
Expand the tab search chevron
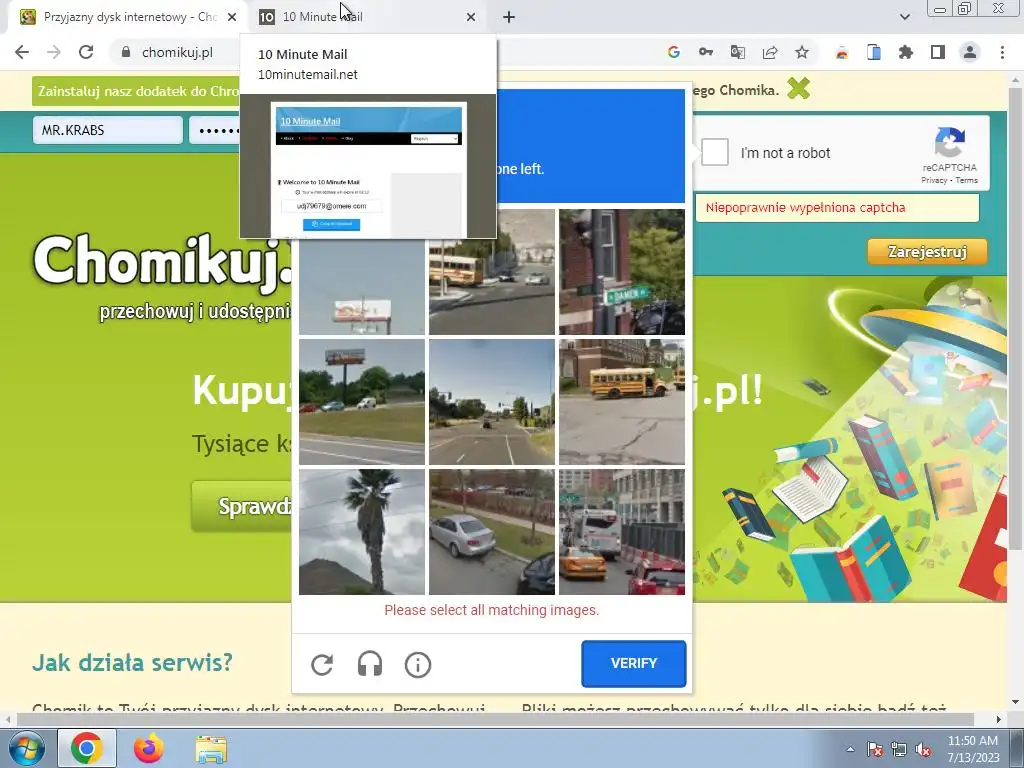pyautogui.click(x=904, y=17)
